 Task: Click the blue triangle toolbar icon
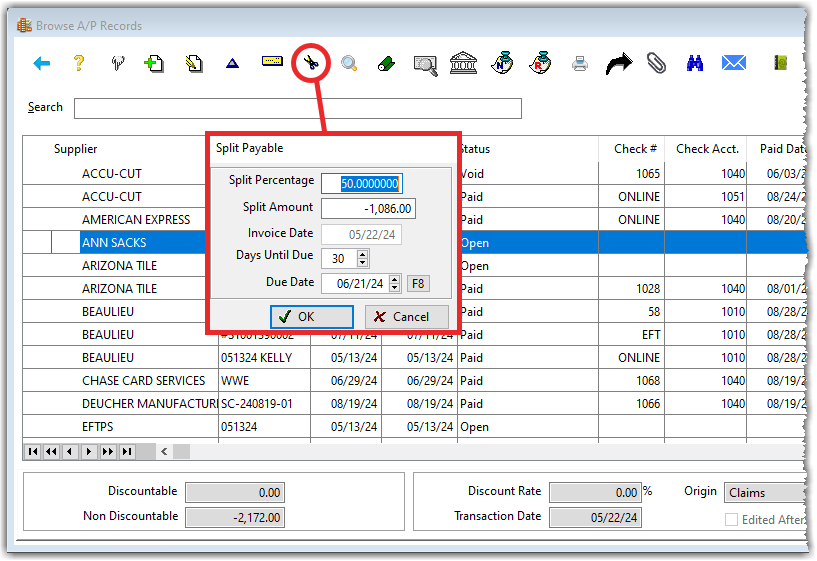[x=232, y=64]
